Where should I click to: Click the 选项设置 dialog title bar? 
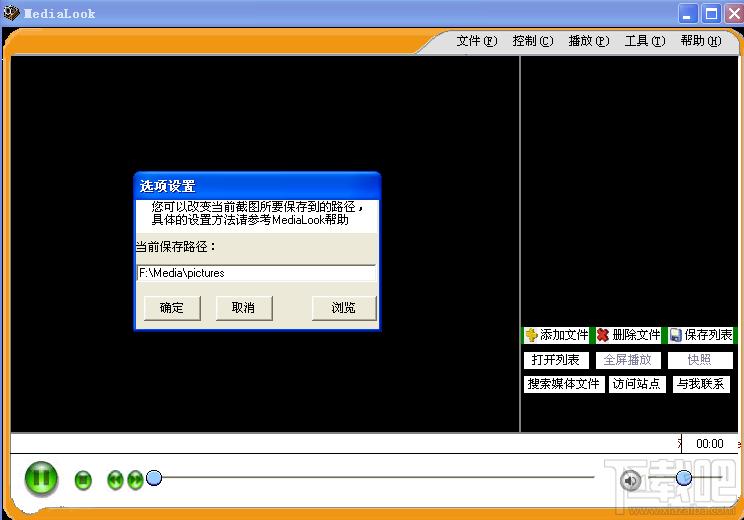coord(257,186)
